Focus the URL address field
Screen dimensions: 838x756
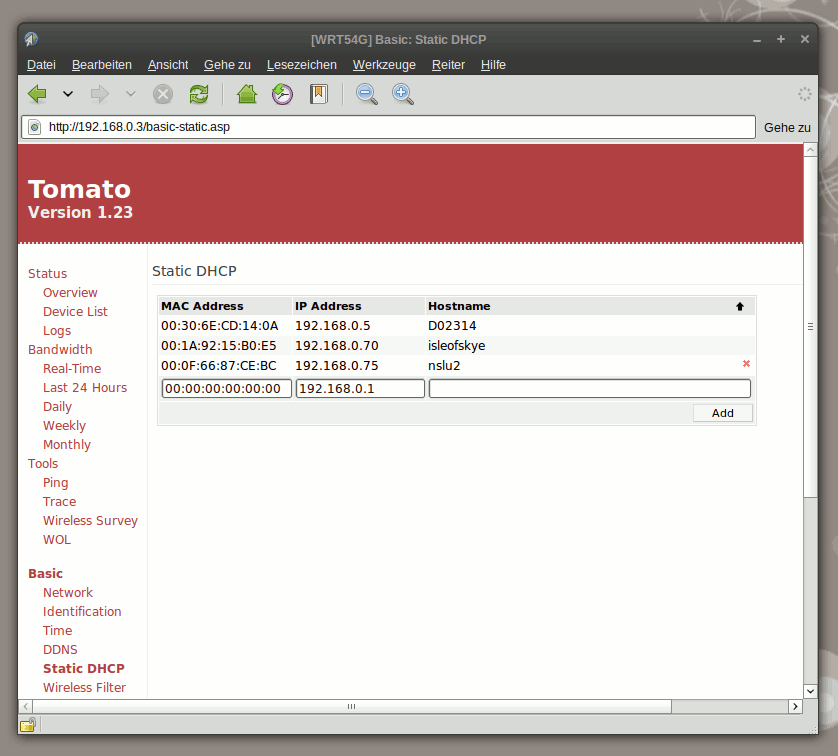point(389,127)
